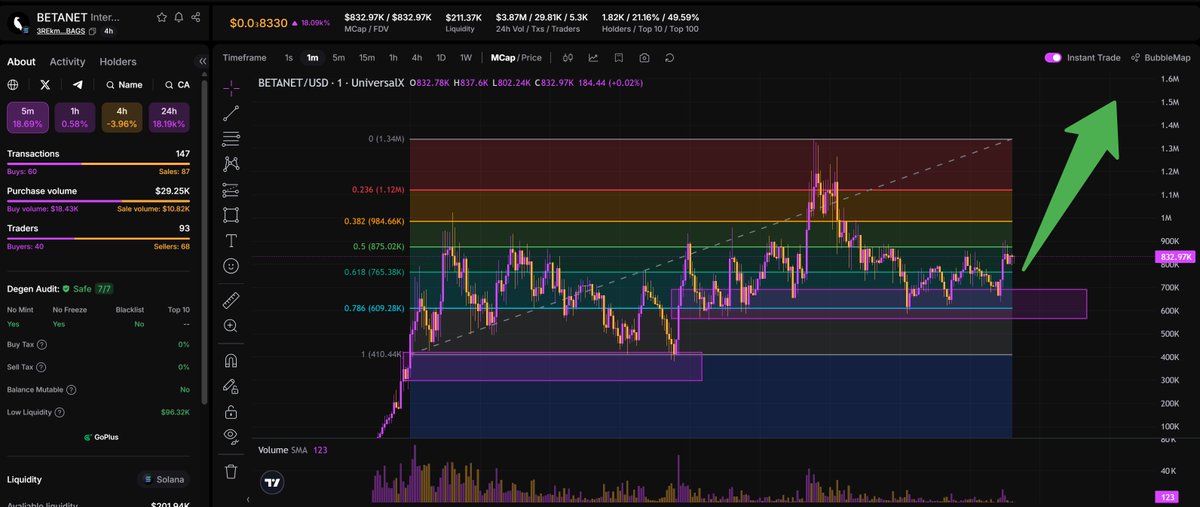The image size is (1200, 507).
Task: Switch chart to Price mode
Action: point(531,57)
